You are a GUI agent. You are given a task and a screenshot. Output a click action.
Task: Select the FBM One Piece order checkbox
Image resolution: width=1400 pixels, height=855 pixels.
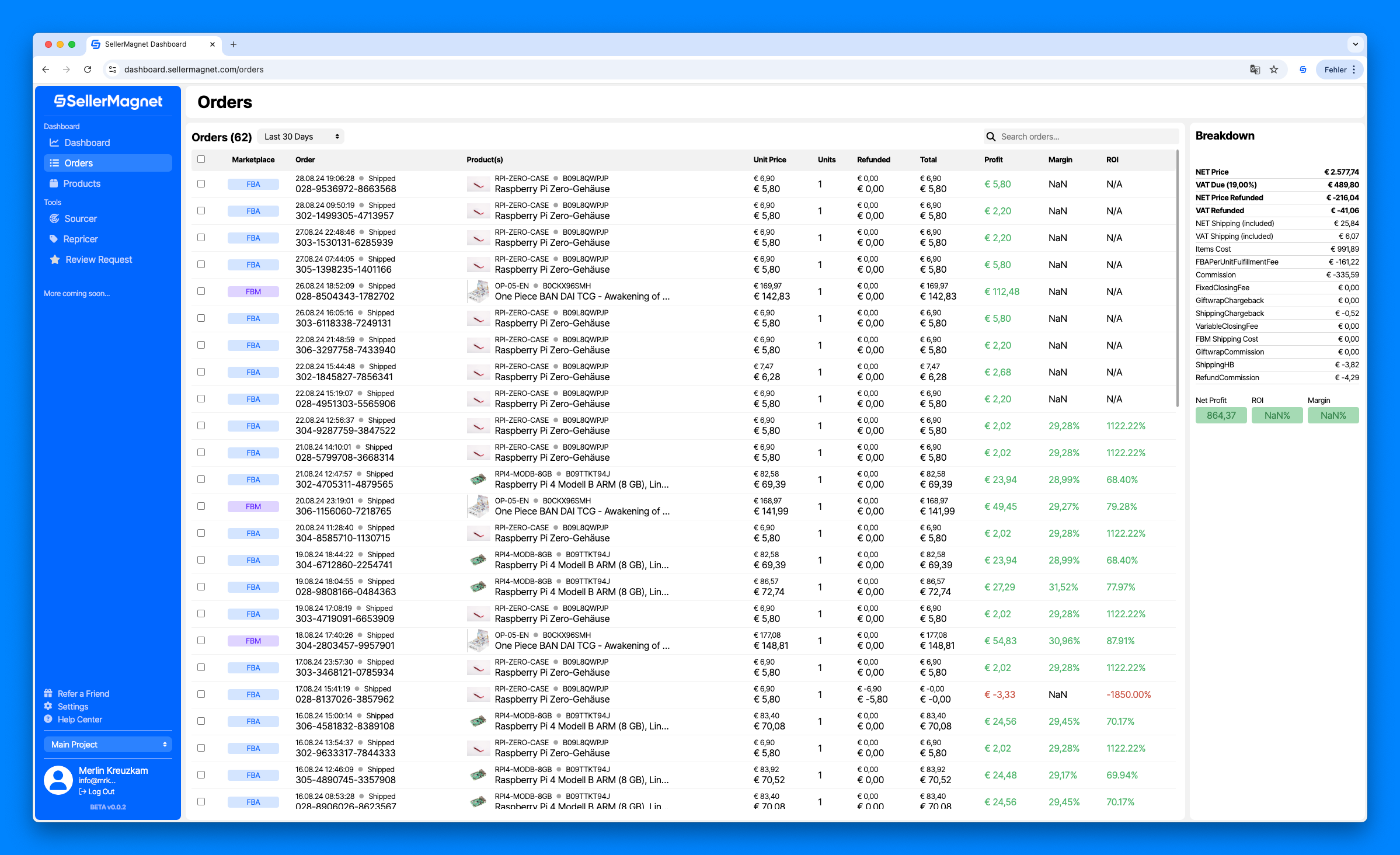(x=201, y=291)
